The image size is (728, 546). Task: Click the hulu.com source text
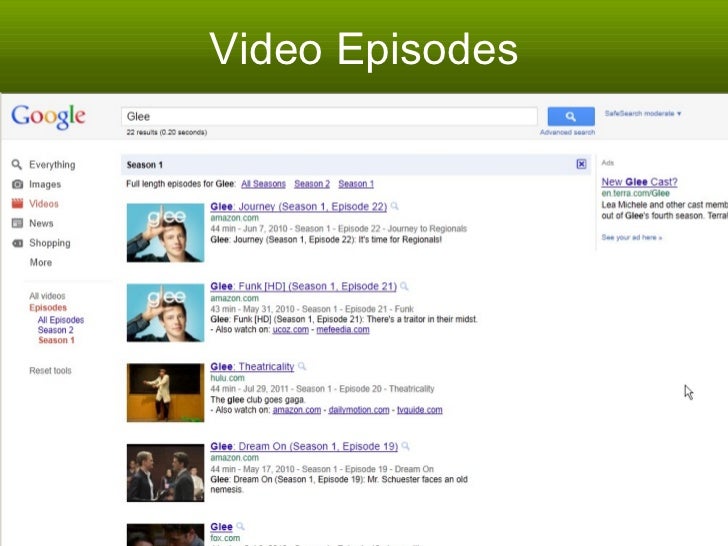(228, 378)
